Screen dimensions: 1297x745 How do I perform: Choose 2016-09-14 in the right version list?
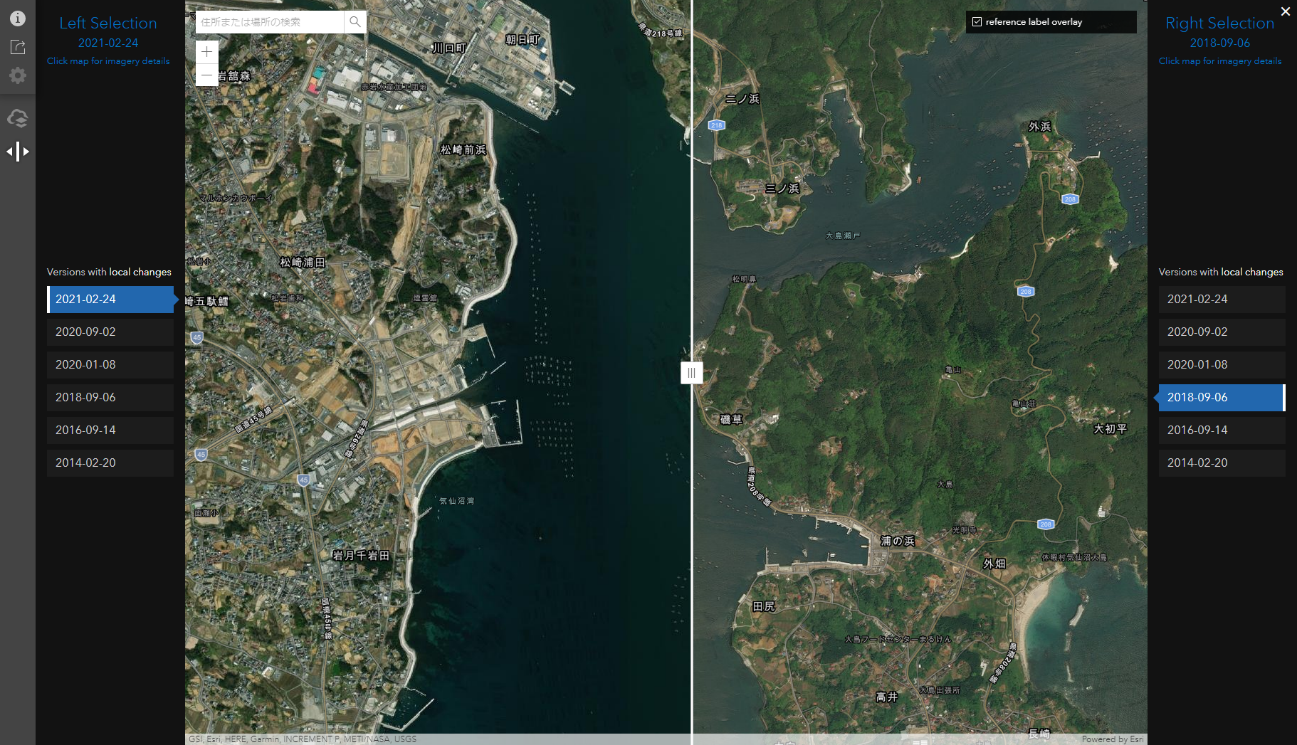(1221, 430)
